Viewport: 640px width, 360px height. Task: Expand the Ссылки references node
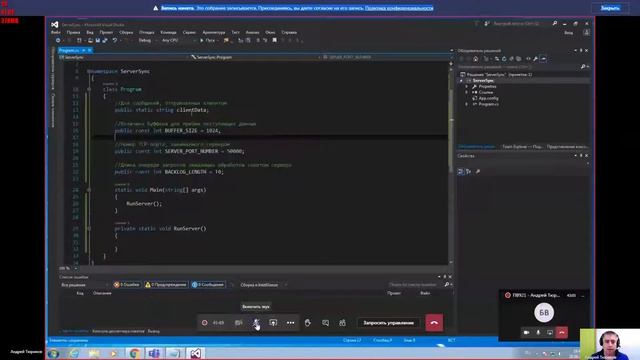click(467, 92)
